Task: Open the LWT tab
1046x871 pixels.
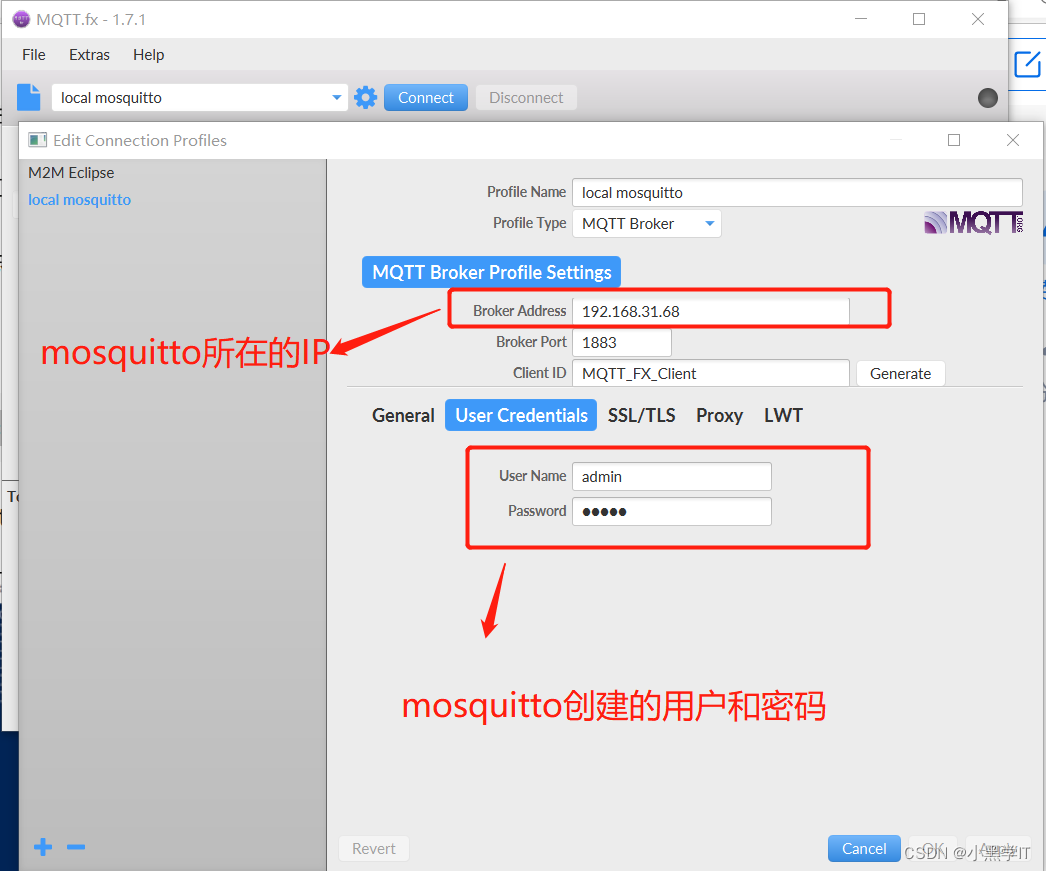Action: [x=783, y=415]
